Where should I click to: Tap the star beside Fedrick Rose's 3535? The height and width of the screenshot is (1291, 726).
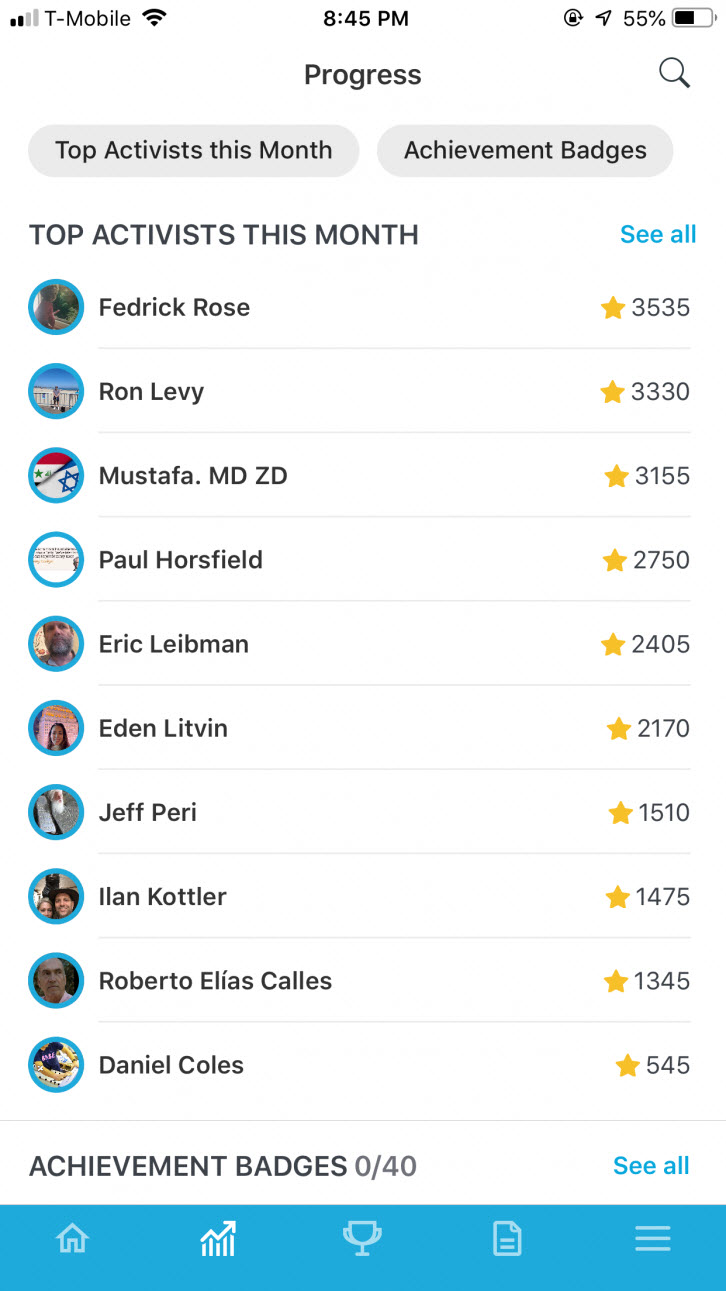(613, 308)
